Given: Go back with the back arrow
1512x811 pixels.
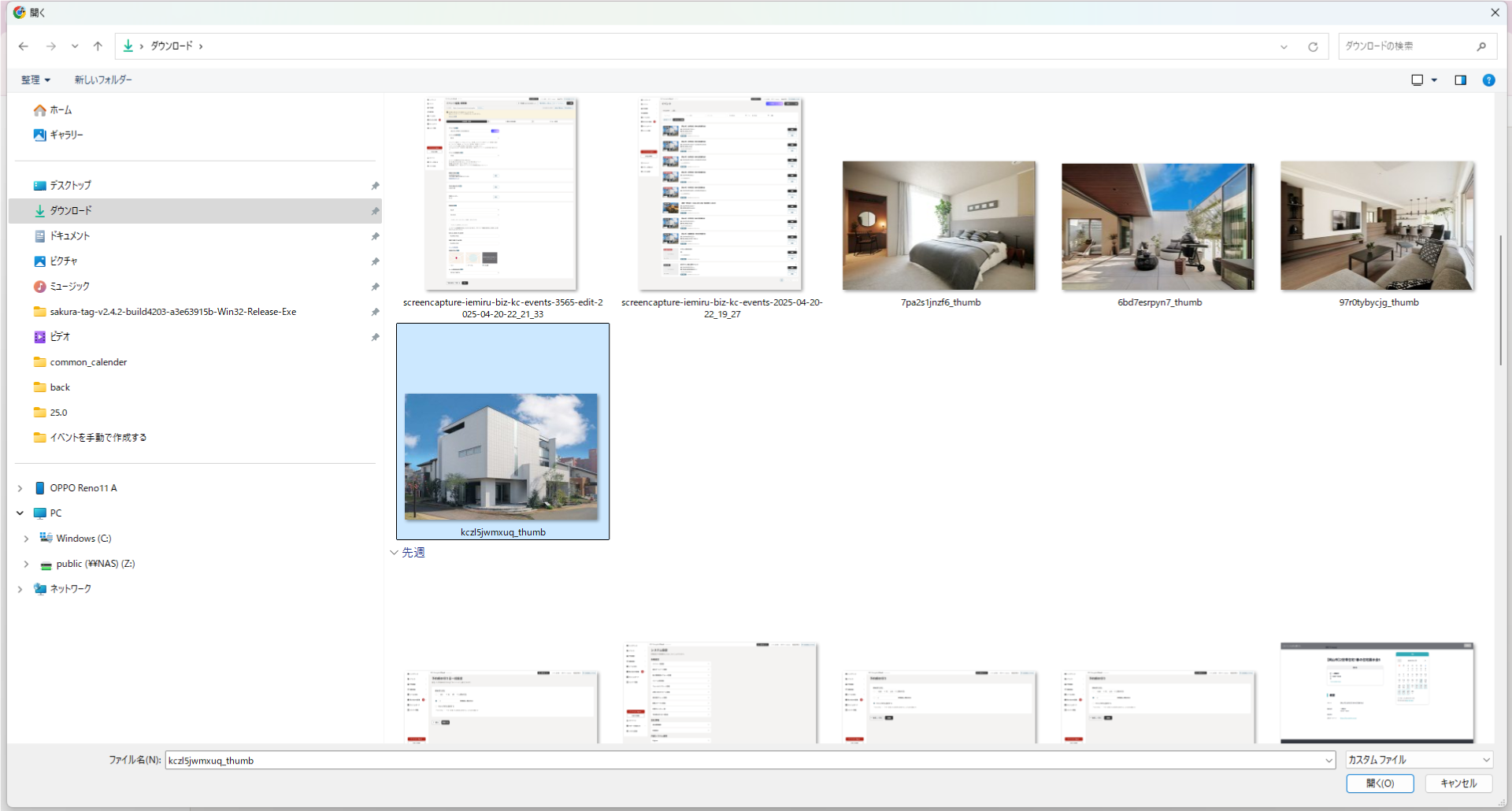Looking at the screenshot, I should (24, 46).
